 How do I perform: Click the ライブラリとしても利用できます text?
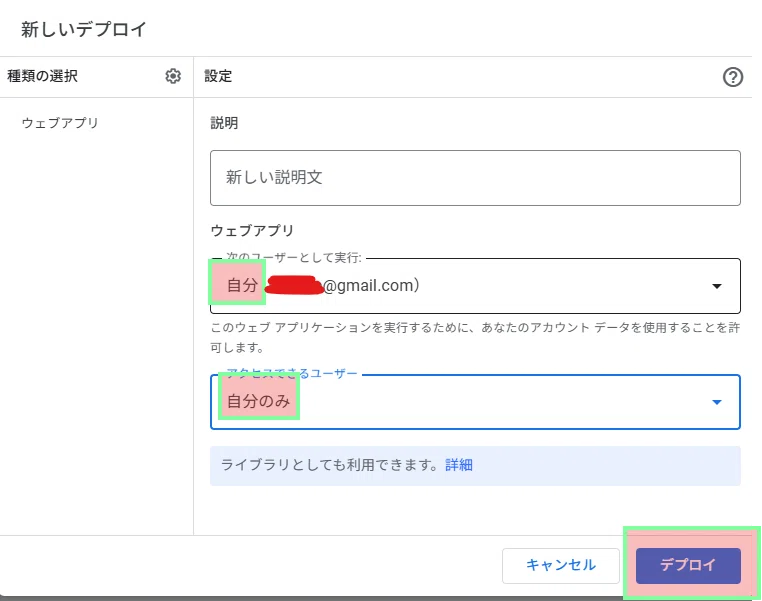329,465
